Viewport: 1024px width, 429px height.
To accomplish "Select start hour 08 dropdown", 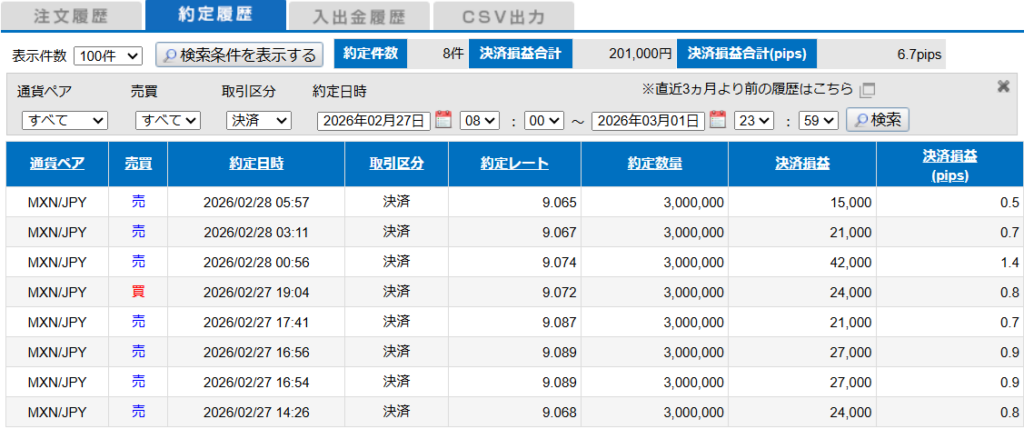I will 478,121.
